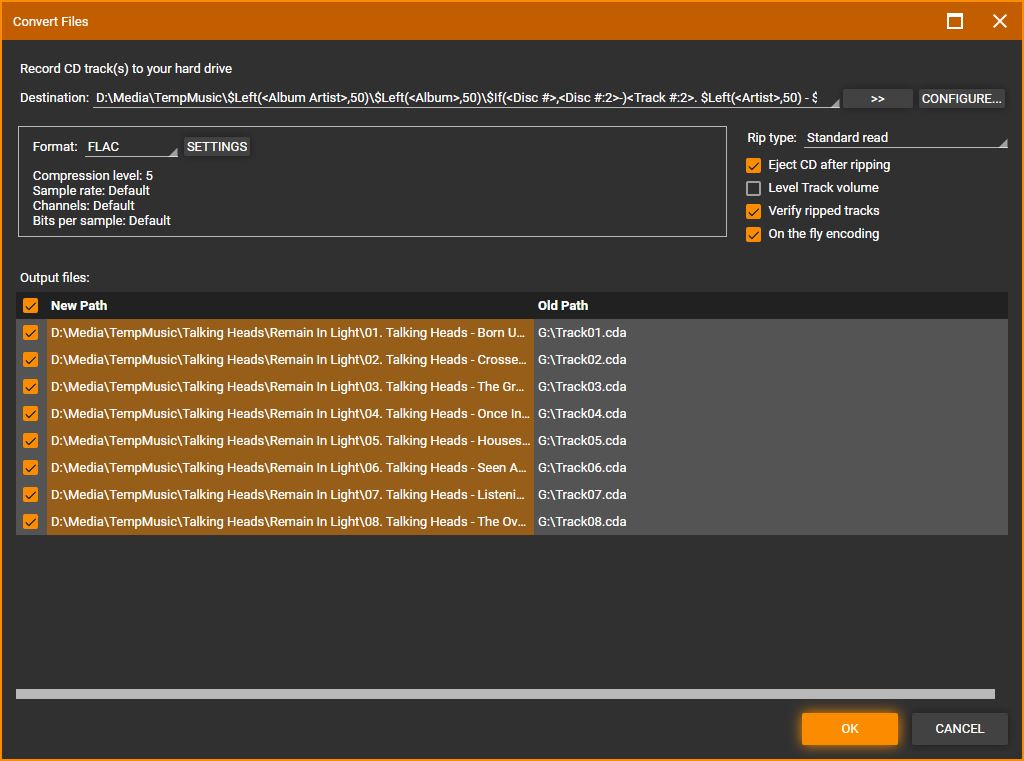Deselect track 05 Houses checkbox

click(x=31, y=441)
